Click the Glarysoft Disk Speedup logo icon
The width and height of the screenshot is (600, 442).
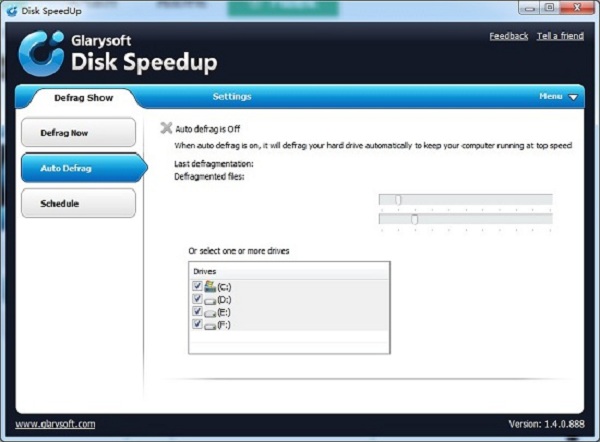41,53
